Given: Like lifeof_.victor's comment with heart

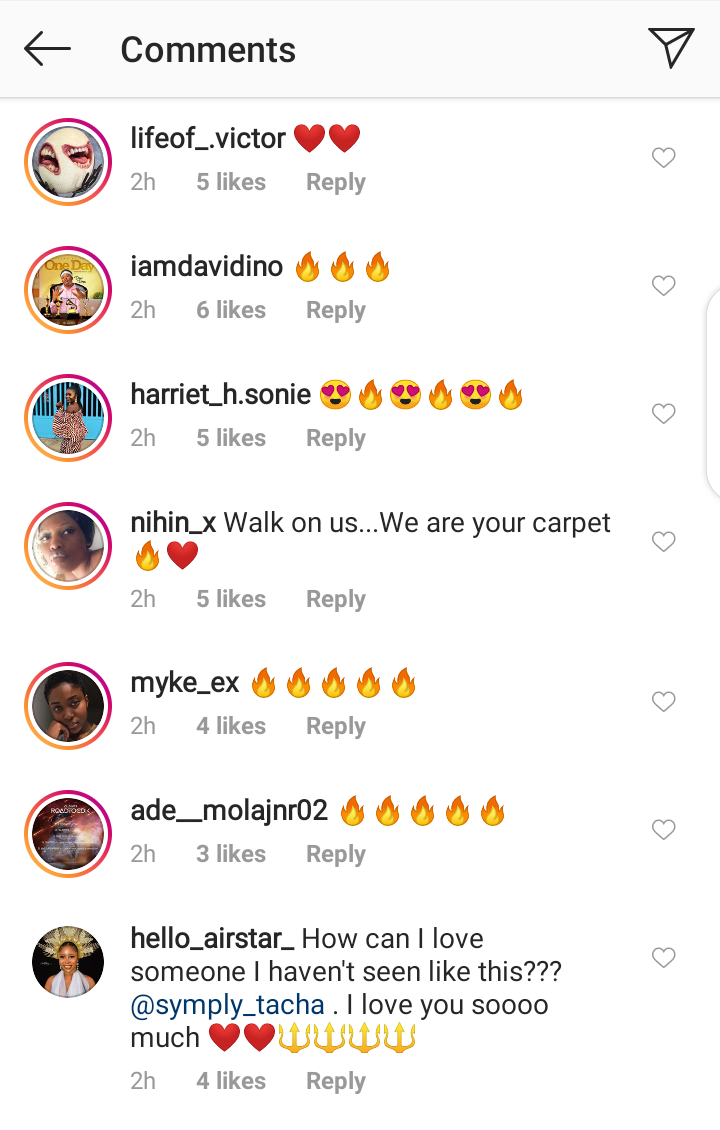Looking at the screenshot, I should [663, 157].
